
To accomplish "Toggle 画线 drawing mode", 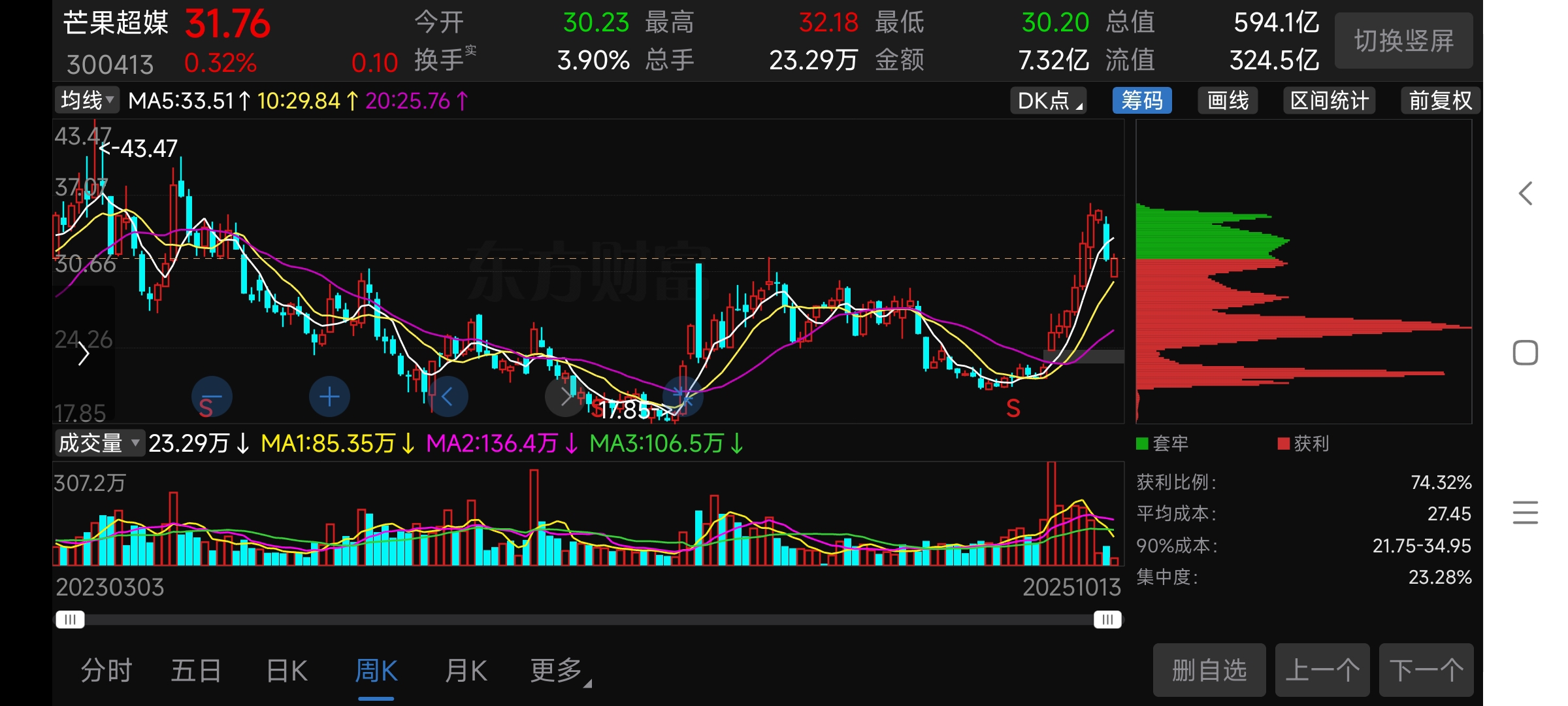I will click(1228, 101).
